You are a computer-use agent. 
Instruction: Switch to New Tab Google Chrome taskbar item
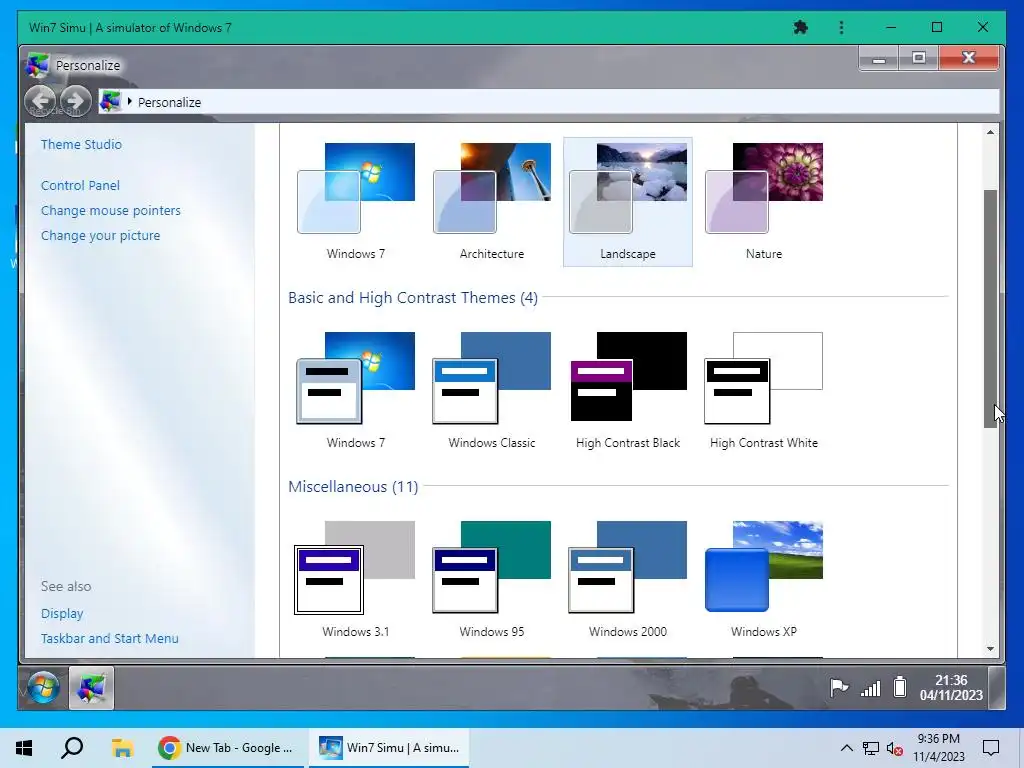click(x=228, y=748)
